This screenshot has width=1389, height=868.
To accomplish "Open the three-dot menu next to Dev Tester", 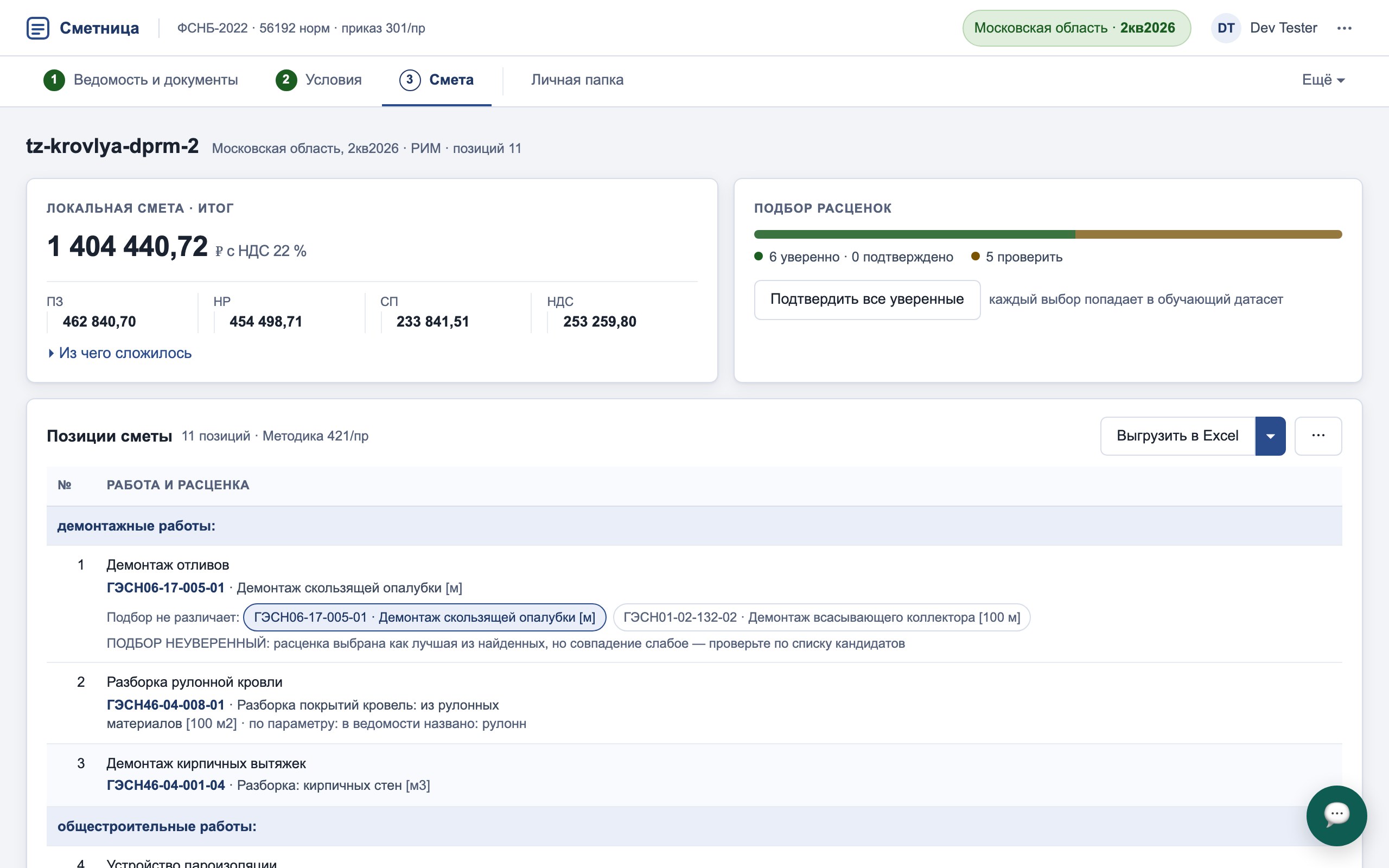I will (1344, 28).
